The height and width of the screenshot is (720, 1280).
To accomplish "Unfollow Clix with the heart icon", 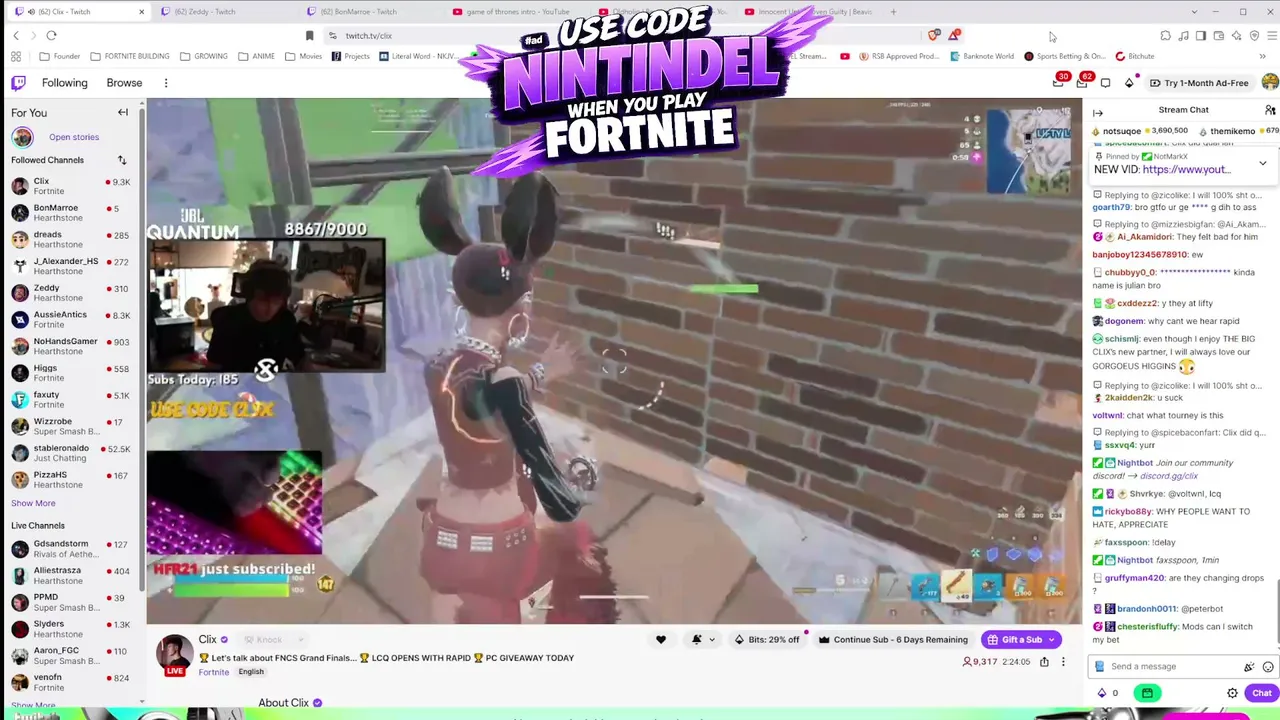I will [x=660, y=640].
